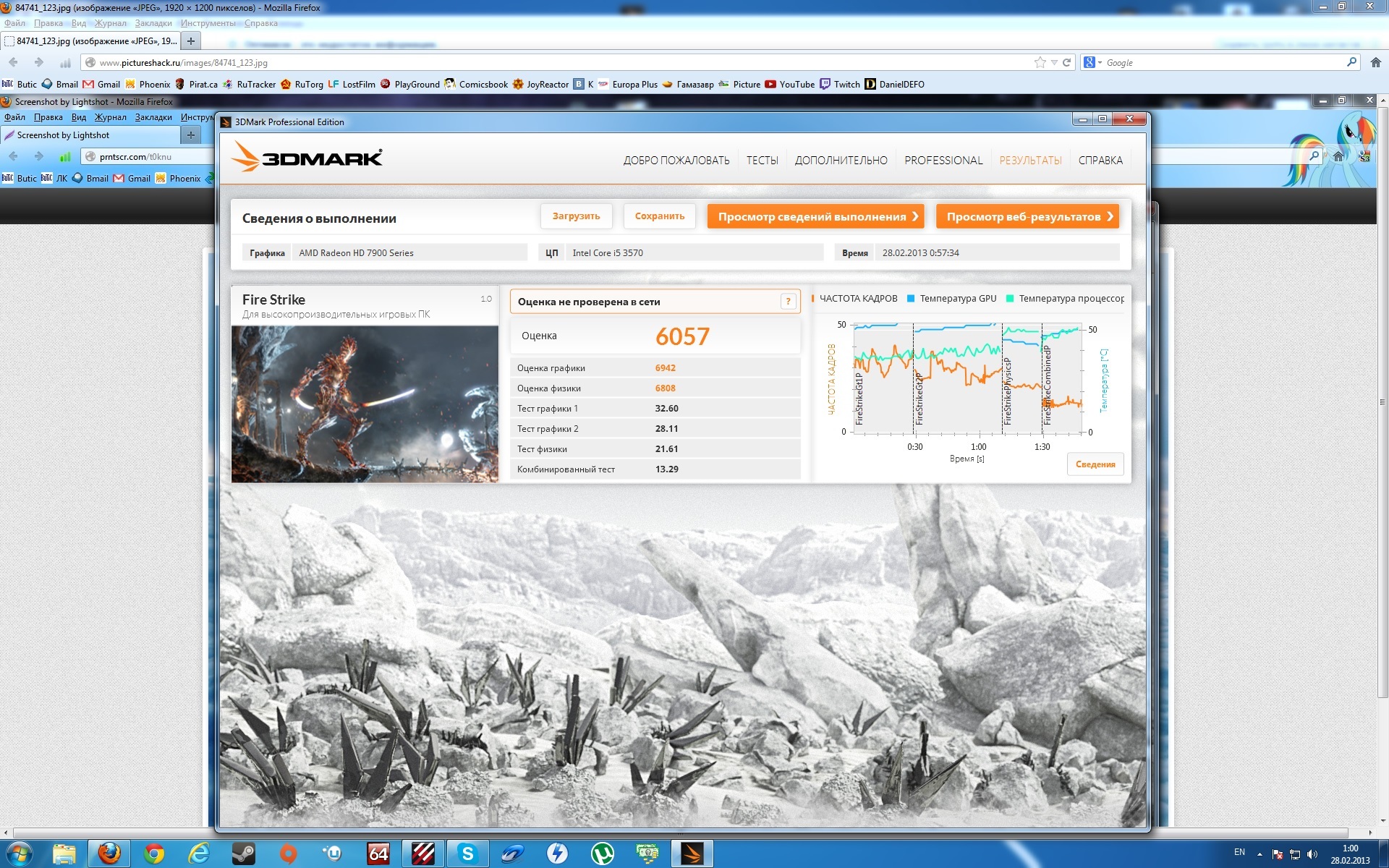Image resolution: width=1389 pixels, height=868 pixels.
Task: Open the Europa Plus bookmark
Action: [627, 84]
